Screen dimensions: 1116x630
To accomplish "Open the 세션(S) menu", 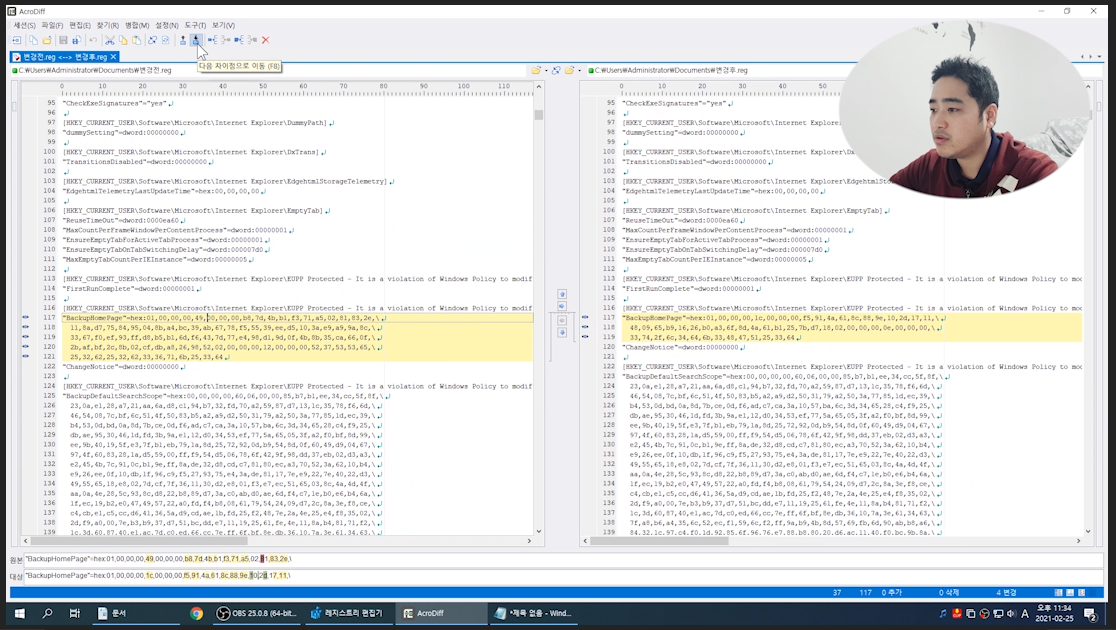I will [25, 26].
